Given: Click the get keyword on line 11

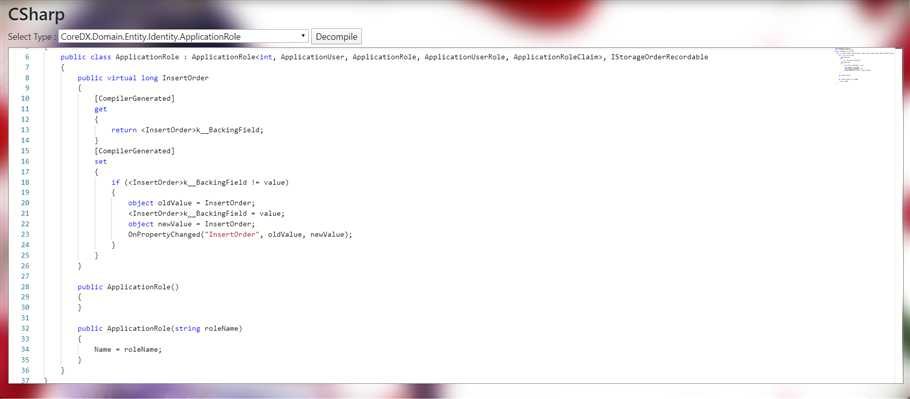Looking at the screenshot, I should point(101,109).
